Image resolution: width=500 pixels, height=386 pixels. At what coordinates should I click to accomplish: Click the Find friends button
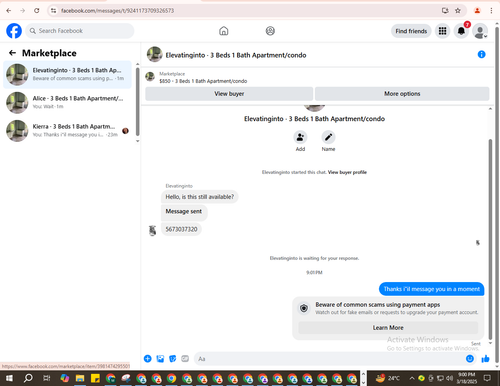[411, 31]
